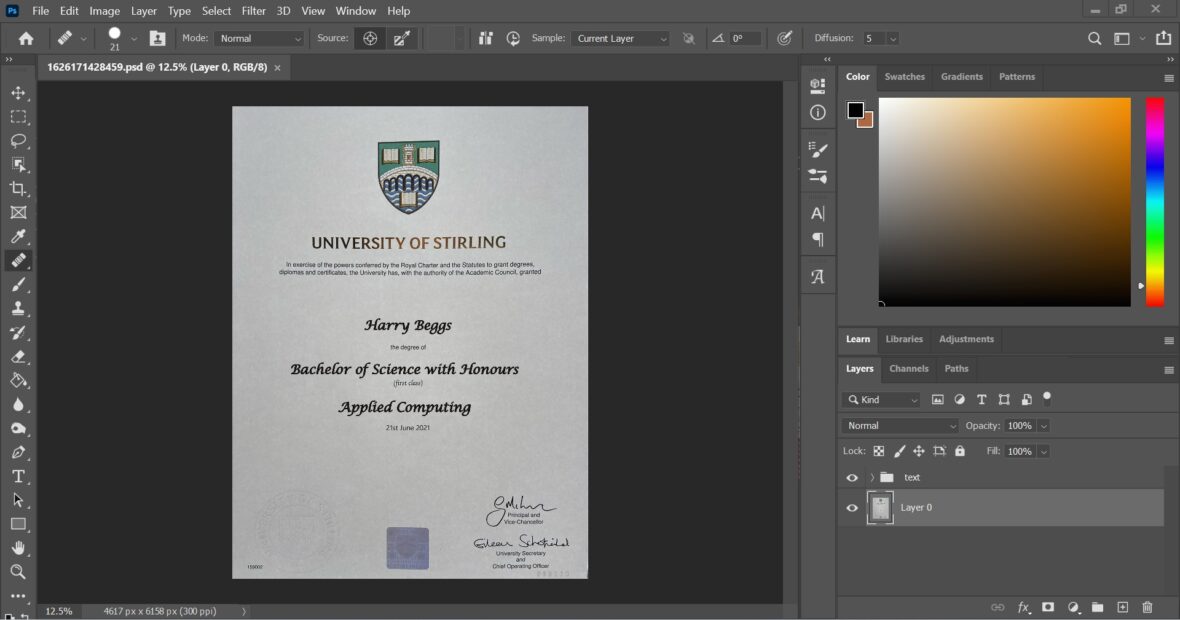Select the Brush tool
1180x620 pixels.
click(x=18, y=284)
